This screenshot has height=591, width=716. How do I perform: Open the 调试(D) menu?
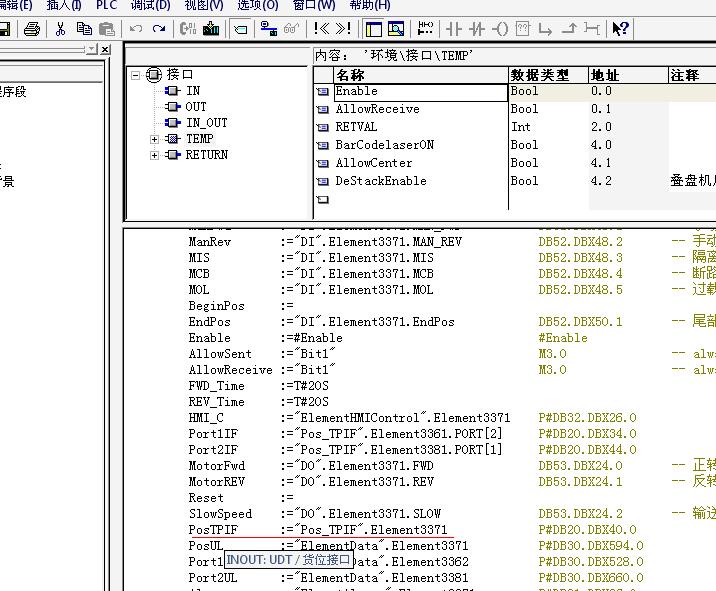tap(150, 5)
